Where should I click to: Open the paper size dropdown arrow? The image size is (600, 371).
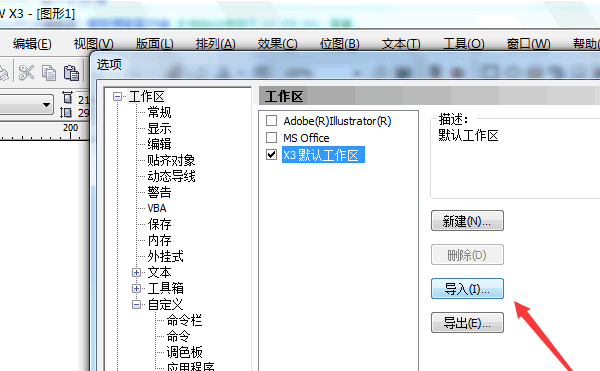point(46,104)
